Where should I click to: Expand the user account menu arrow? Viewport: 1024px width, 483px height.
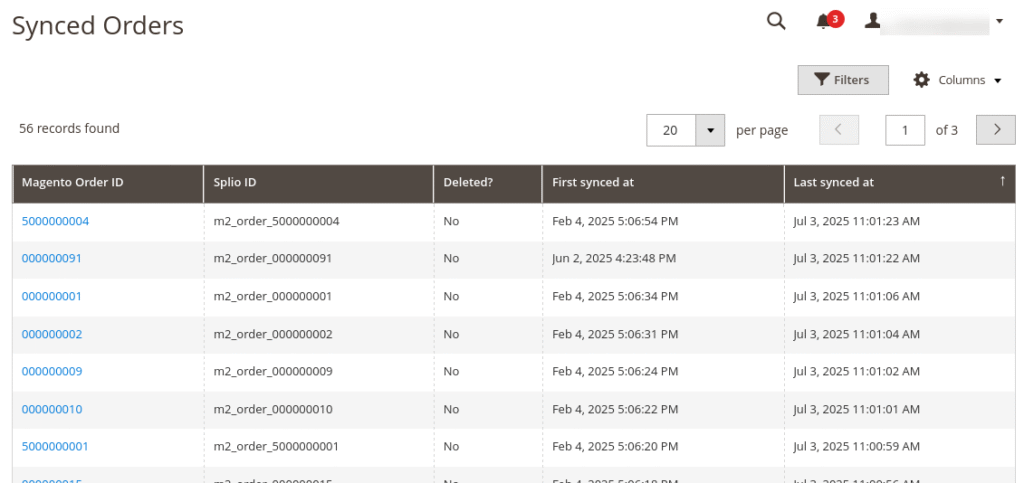tap(999, 21)
